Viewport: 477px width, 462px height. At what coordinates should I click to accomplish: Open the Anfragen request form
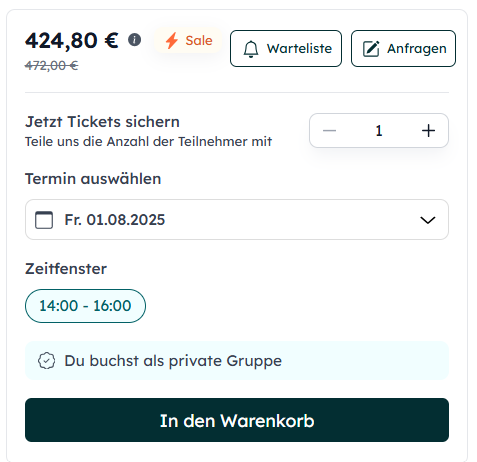[x=403, y=49]
